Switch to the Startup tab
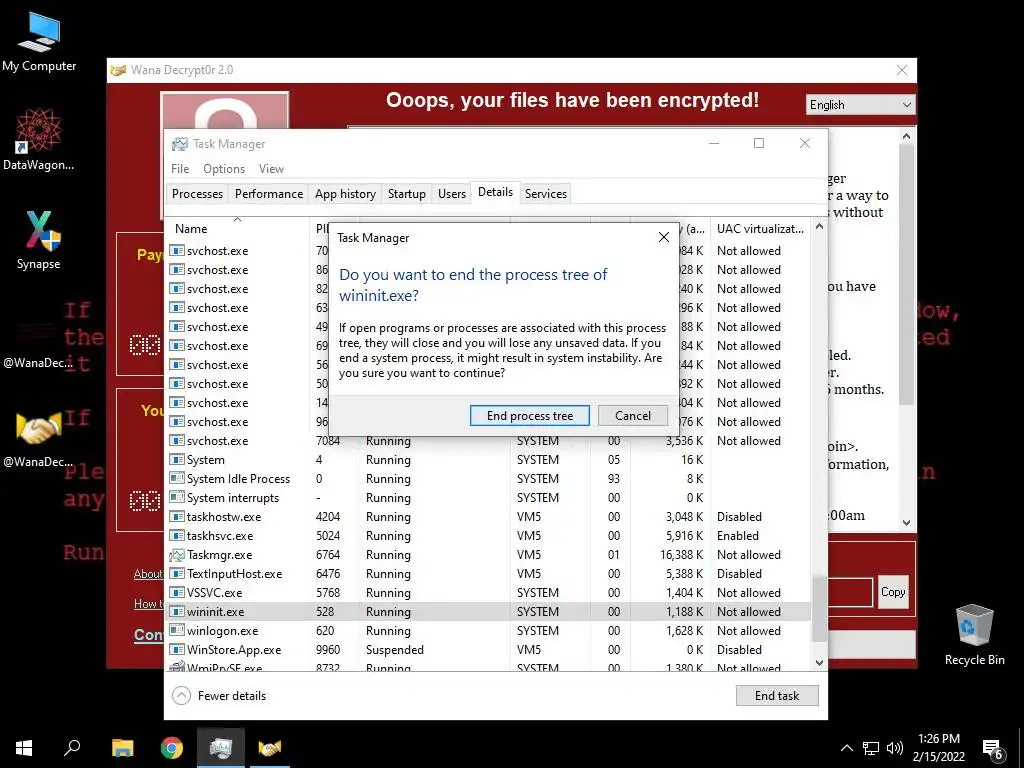This screenshot has height=768, width=1024. pos(407,194)
